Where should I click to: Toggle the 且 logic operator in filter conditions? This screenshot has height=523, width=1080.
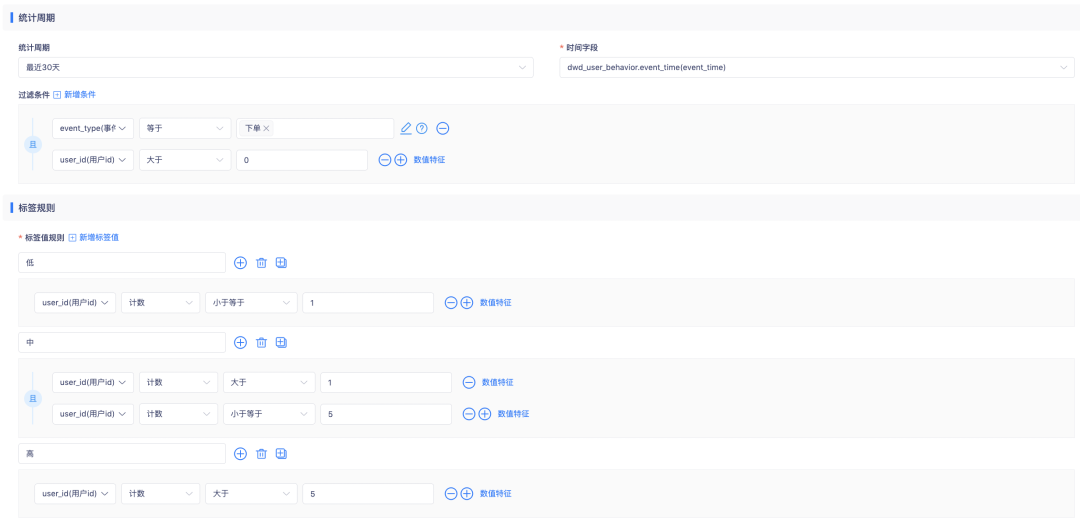pyautogui.click(x=33, y=145)
